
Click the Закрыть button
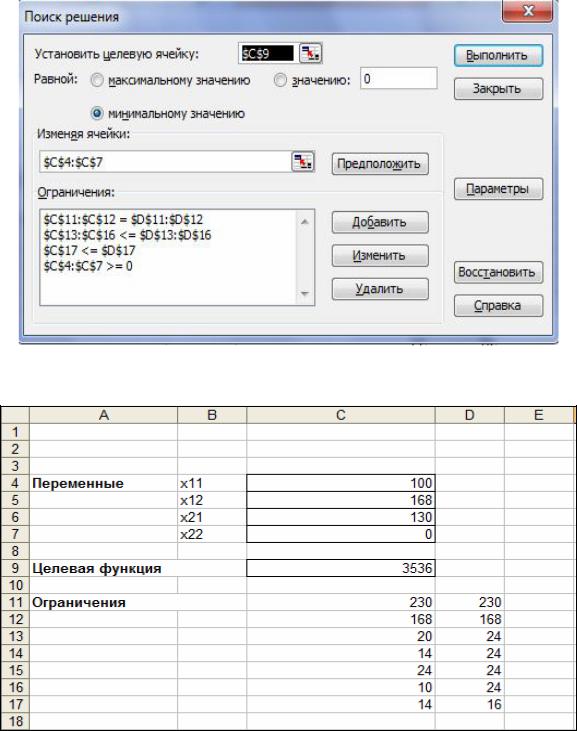click(x=498, y=89)
